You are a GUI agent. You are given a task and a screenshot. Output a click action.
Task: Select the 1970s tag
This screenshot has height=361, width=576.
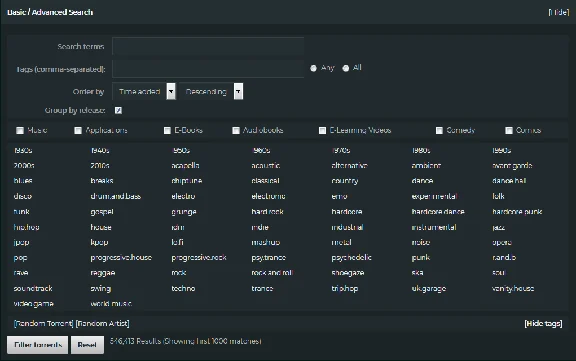tap(341, 150)
